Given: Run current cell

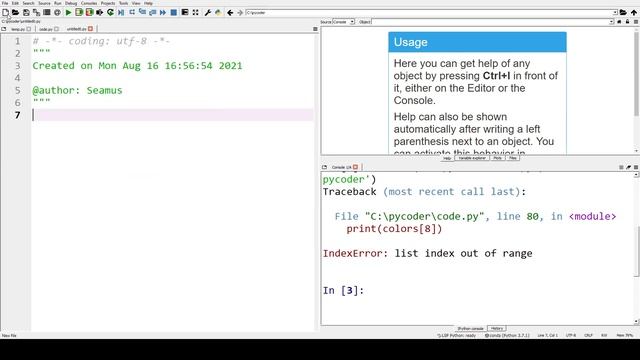Looking at the screenshot, I should 79,13.
